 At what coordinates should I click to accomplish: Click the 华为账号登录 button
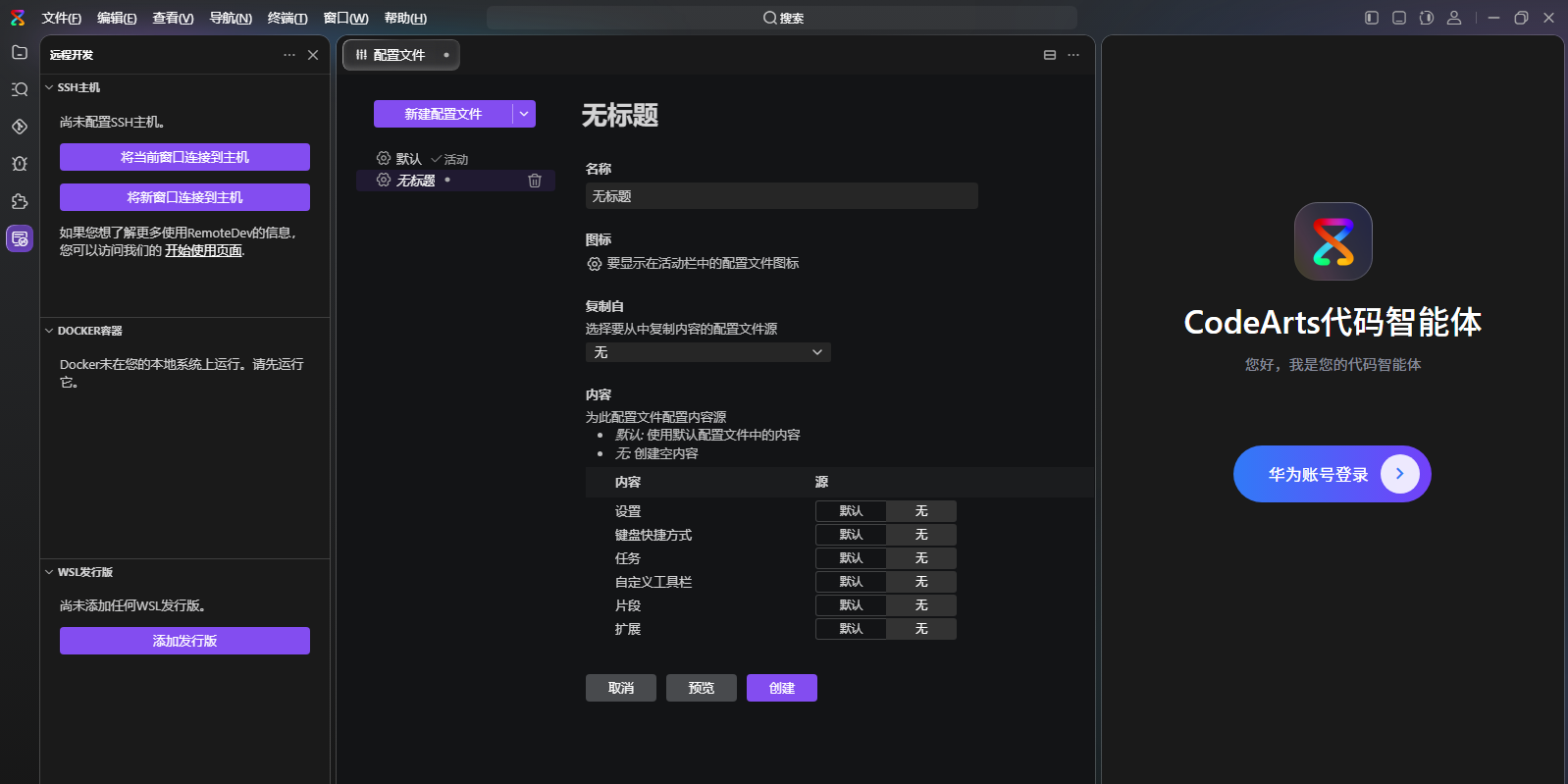pyautogui.click(x=1333, y=474)
